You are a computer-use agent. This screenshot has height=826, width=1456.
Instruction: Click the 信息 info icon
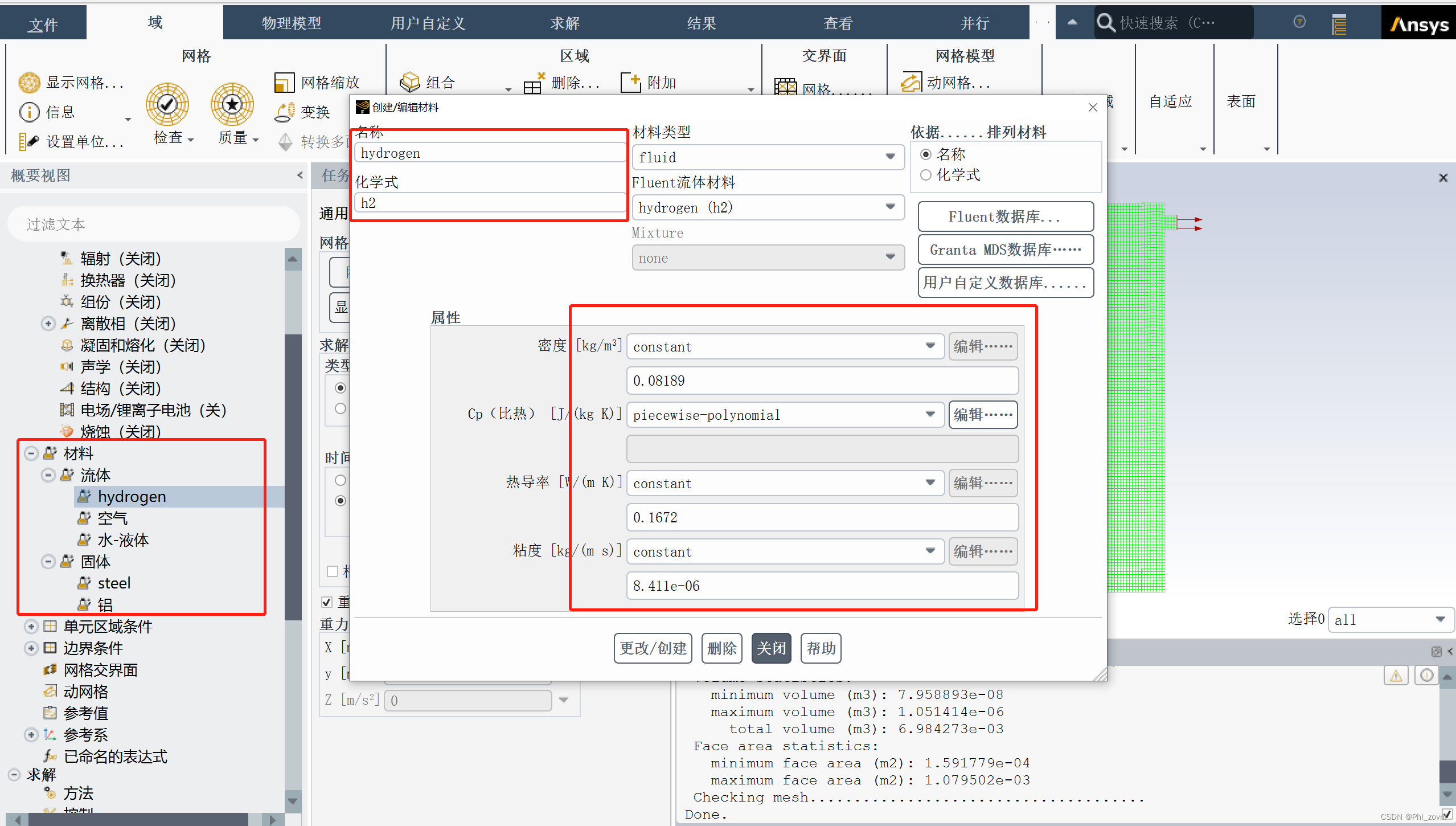[x=29, y=112]
